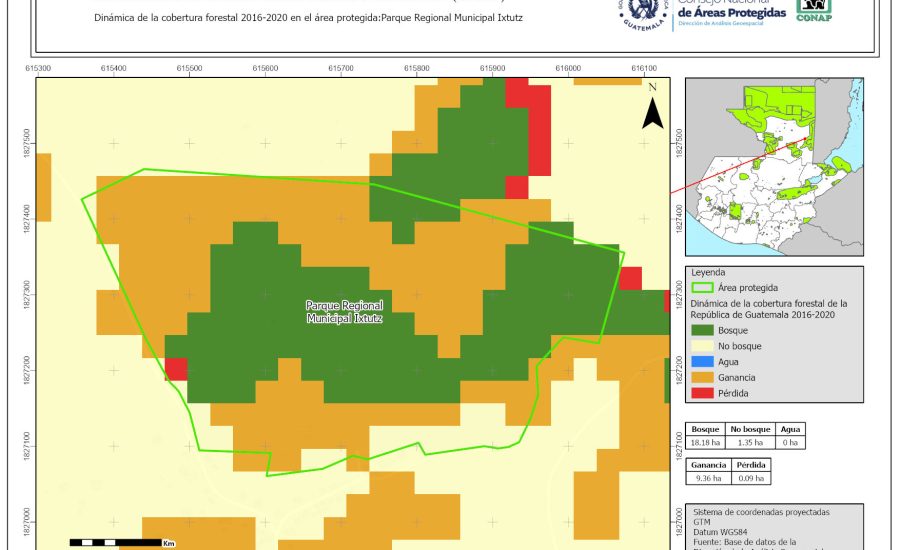
Task: Choose the Pérdida red legend swatch
Action: pyautogui.click(x=704, y=394)
